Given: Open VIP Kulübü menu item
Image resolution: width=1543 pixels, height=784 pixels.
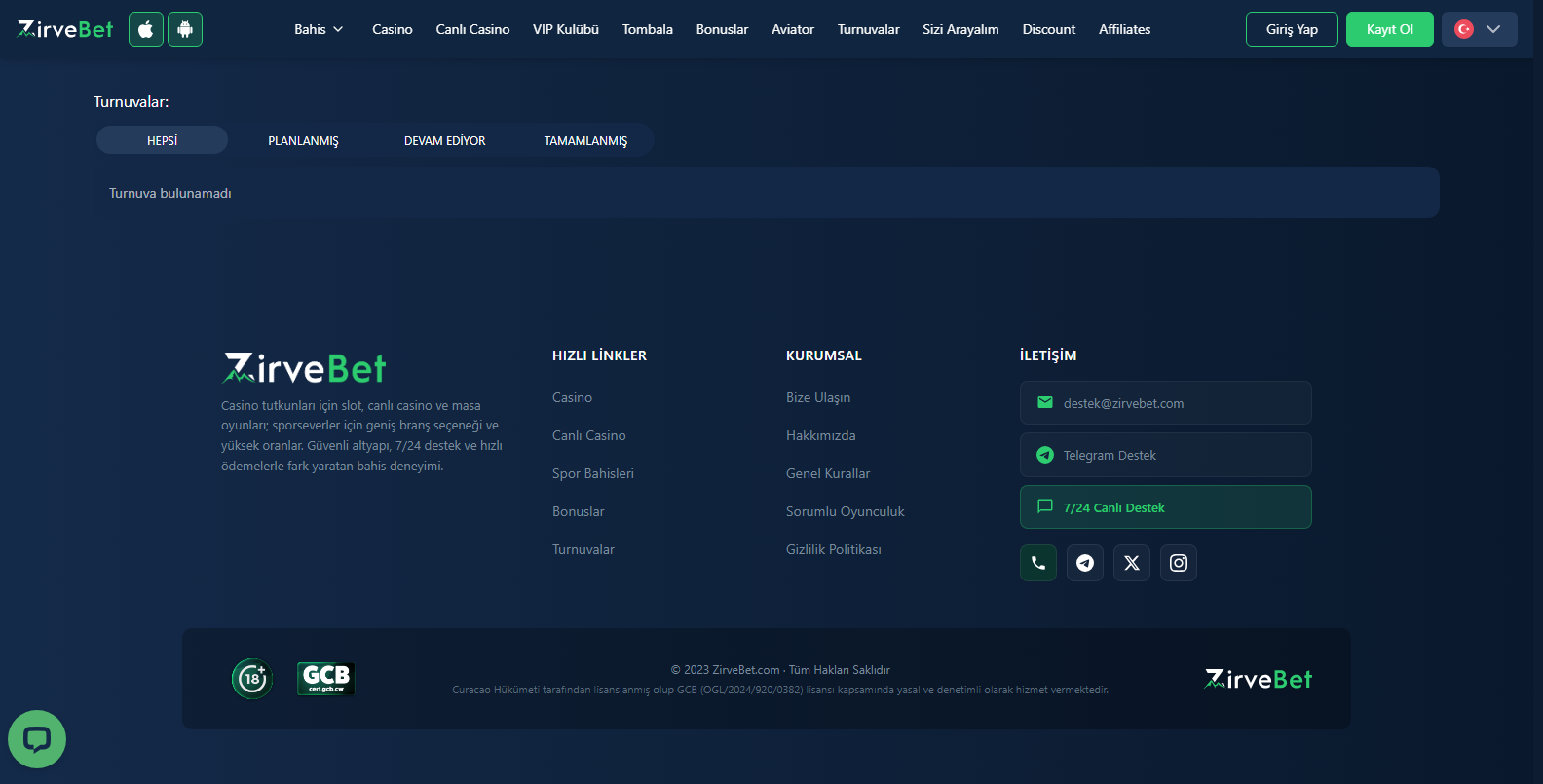Looking at the screenshot, I should (566, 29).
